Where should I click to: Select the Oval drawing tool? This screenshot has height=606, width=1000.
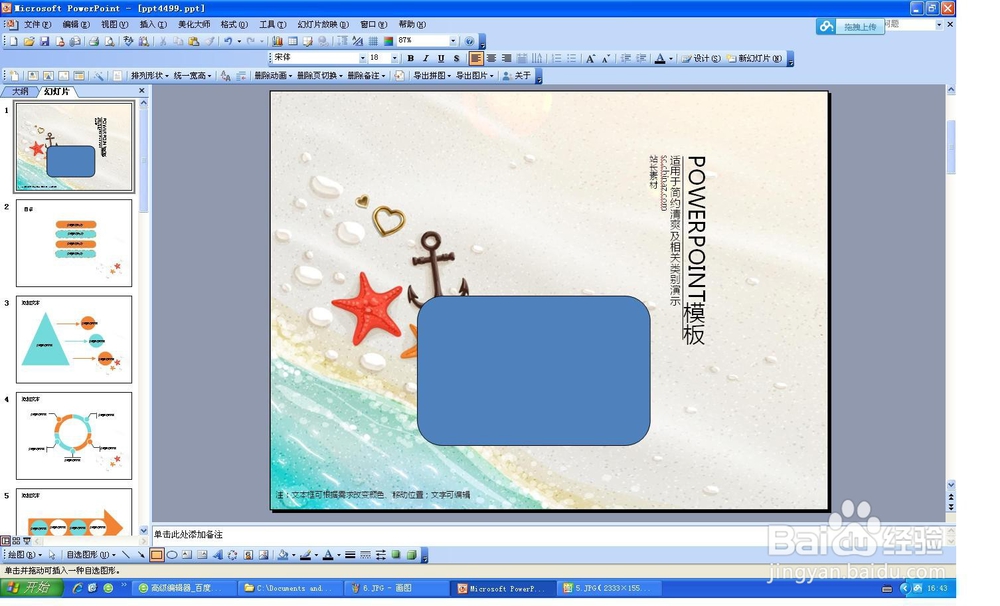click(x=172, y=555)
